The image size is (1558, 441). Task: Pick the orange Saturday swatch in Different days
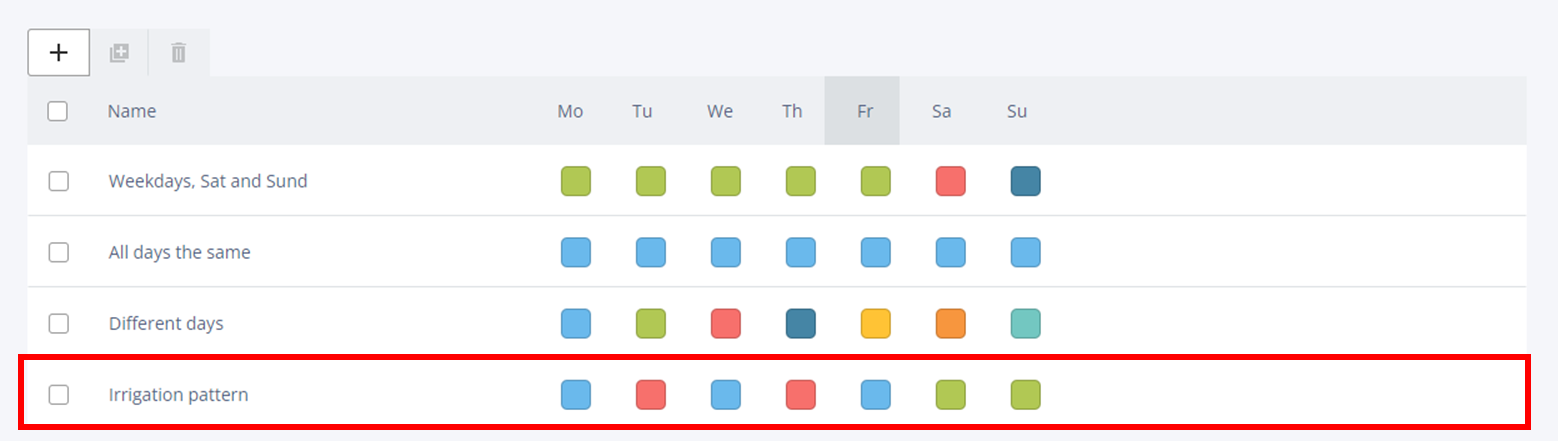tap(951, 323)
